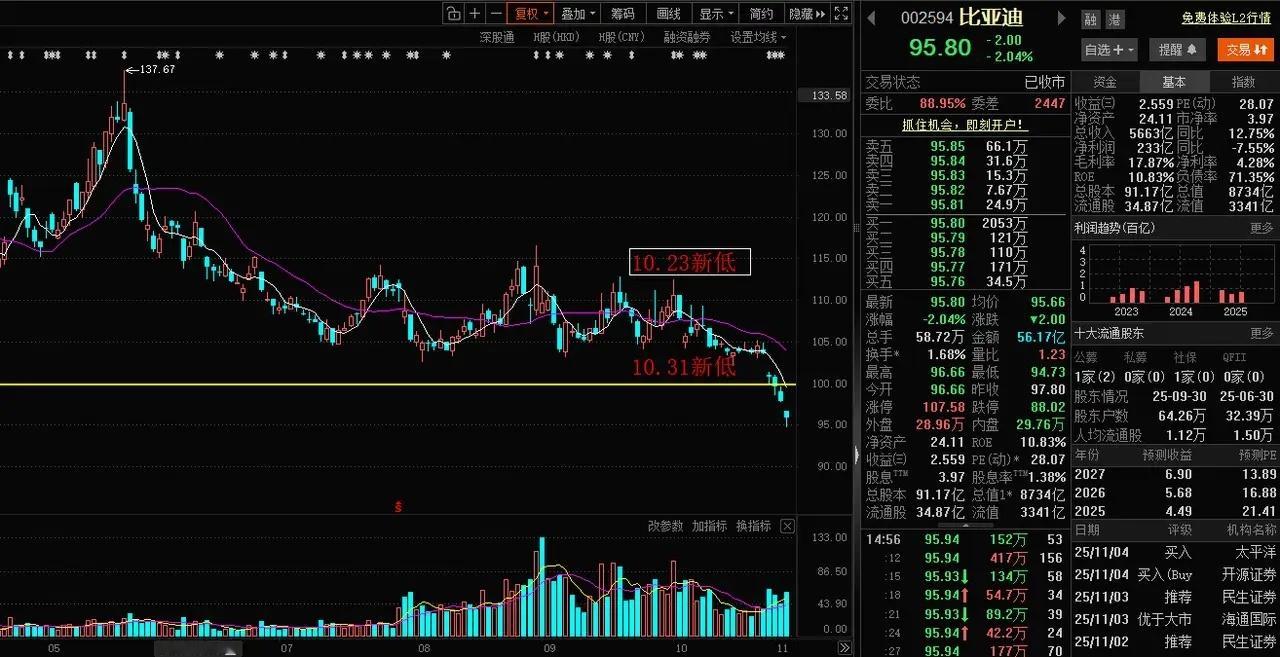Viewport: 1280px width, 657px height.
Task: Click the 海通国际 优于大市 rating row
Action: coord(1175,619)
